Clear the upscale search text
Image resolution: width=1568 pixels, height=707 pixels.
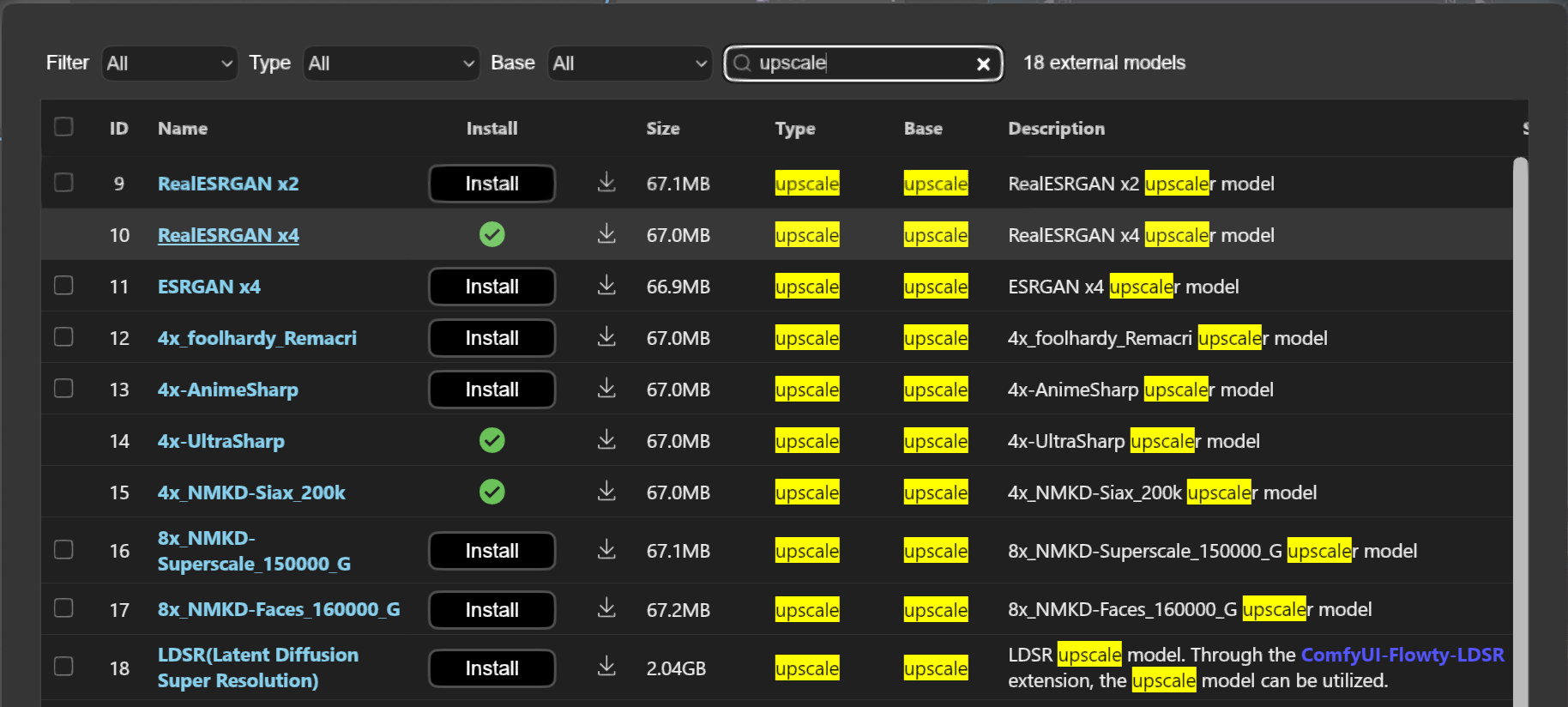983,63
